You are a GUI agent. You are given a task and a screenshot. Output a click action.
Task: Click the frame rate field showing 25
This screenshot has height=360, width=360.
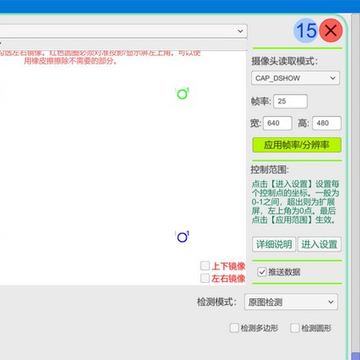coord(290,101)
